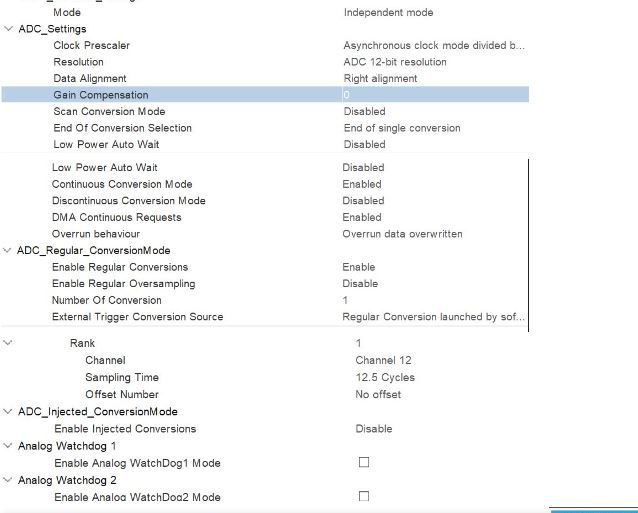Select the Sampling Time parameter label
The image size is (638, 513).
coord(122,378)
